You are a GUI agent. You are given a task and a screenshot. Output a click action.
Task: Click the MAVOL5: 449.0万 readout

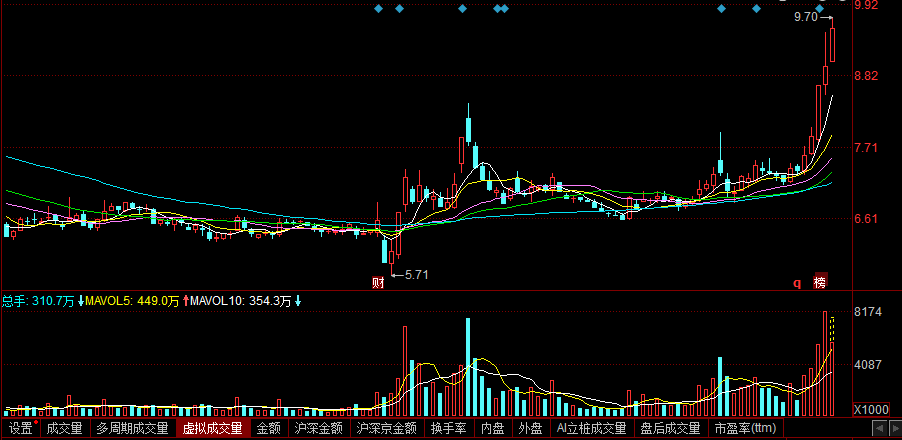133,301
